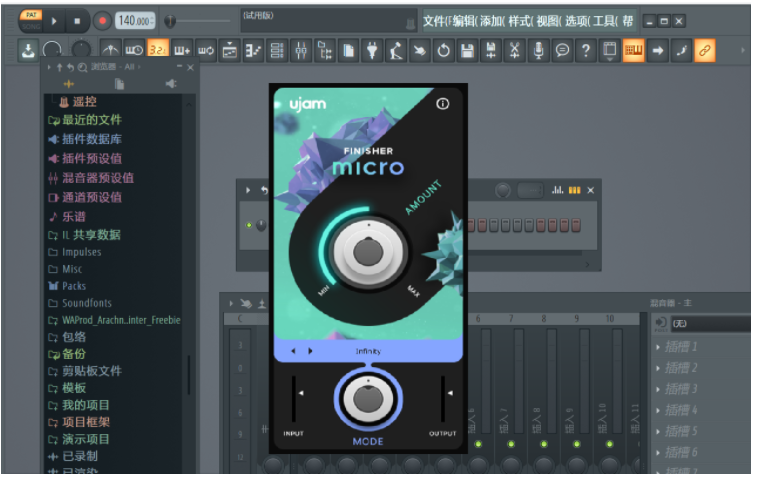Click the scissors cut icon in toolbar

pyautogui.click(x=514, y=50)
